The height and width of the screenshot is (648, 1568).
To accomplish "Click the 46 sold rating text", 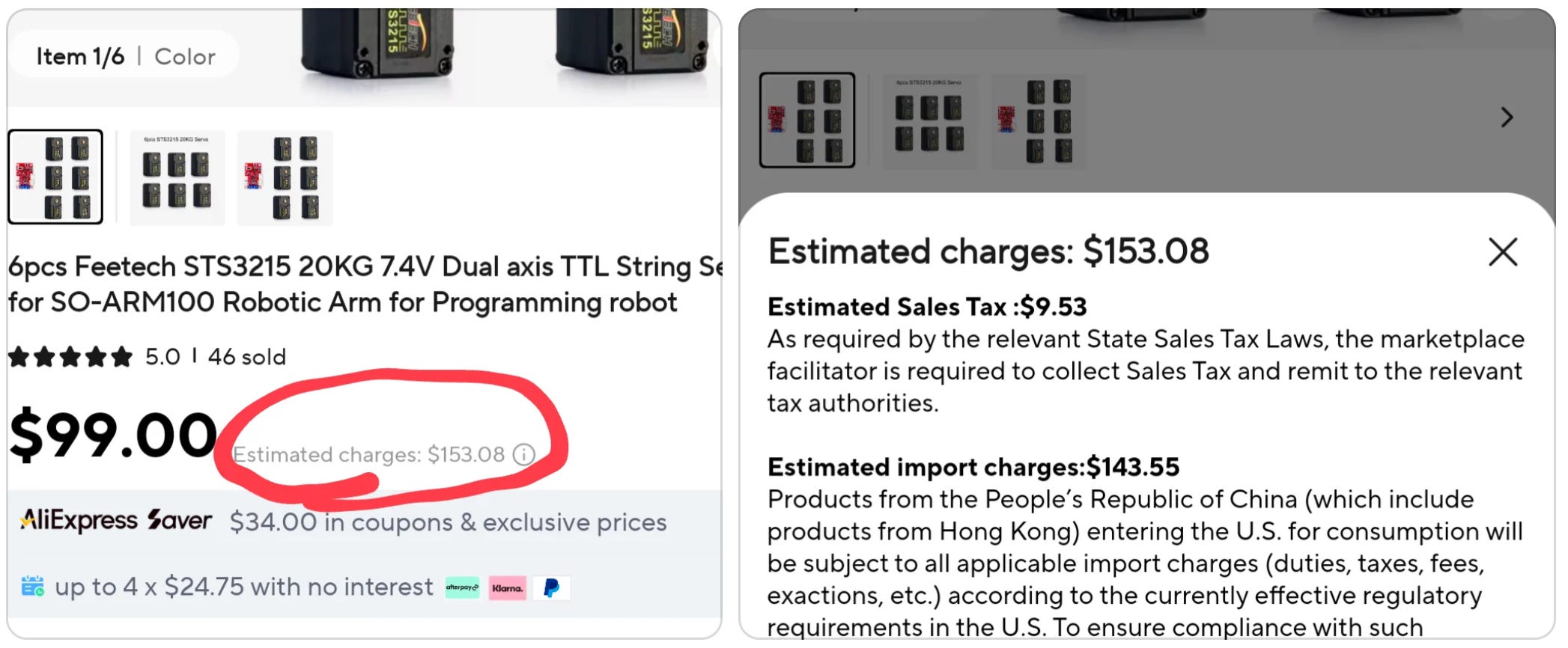I will coord(246,357).
